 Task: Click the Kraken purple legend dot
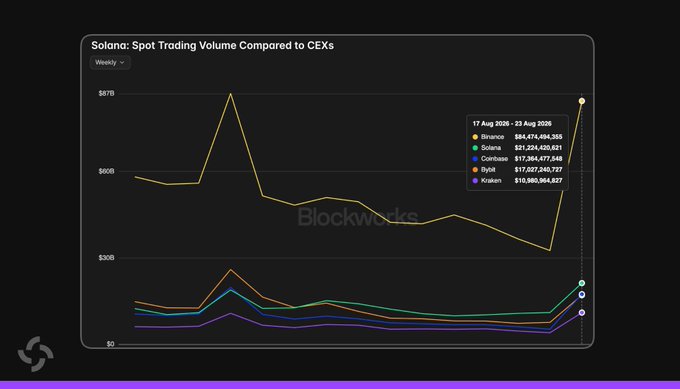[475, 180]
